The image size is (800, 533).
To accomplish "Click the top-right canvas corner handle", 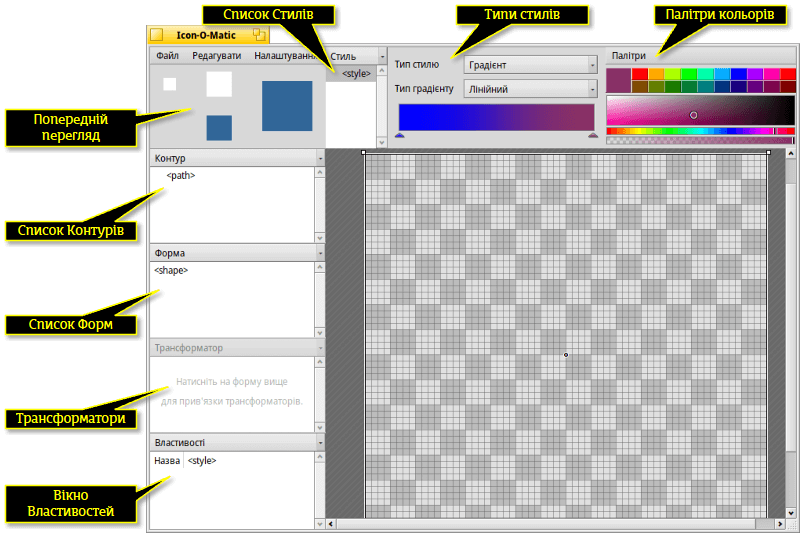I will [768, 152].
